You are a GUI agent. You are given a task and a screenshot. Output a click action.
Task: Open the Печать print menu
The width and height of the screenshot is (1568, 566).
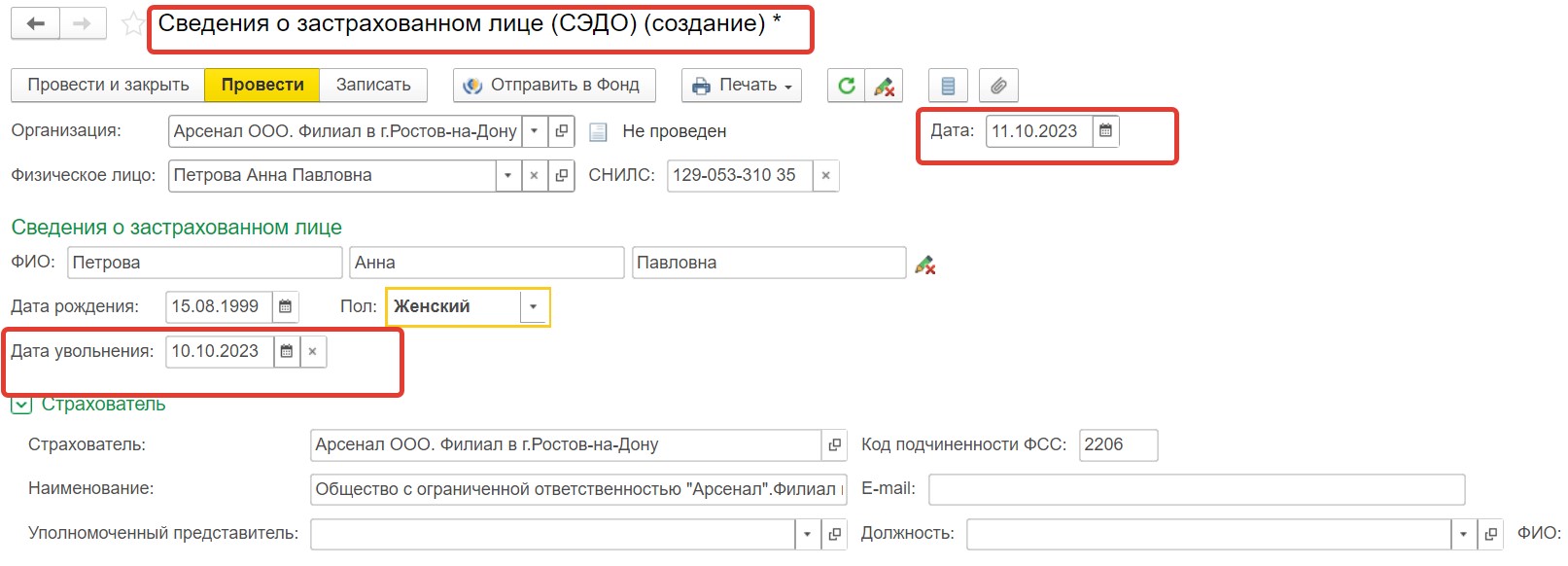click(x=741, y=86)
